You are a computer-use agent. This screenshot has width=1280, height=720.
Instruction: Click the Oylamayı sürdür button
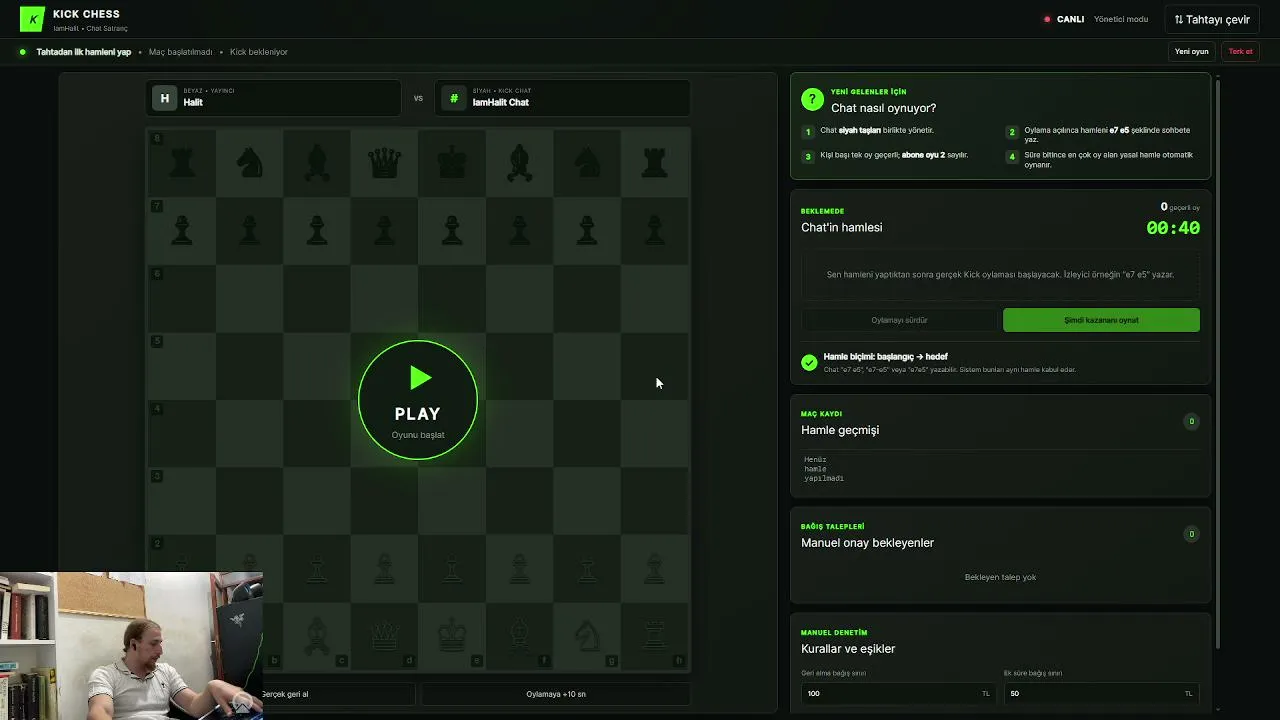click(x=899, y=320)
